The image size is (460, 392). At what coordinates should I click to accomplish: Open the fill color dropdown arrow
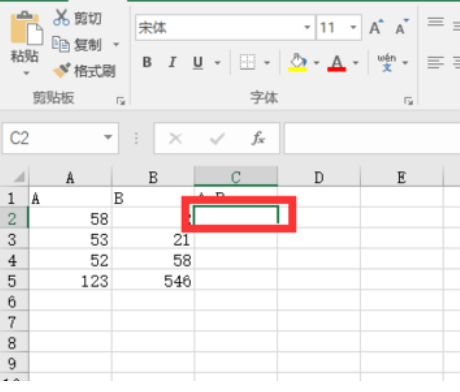click(316, 63)
